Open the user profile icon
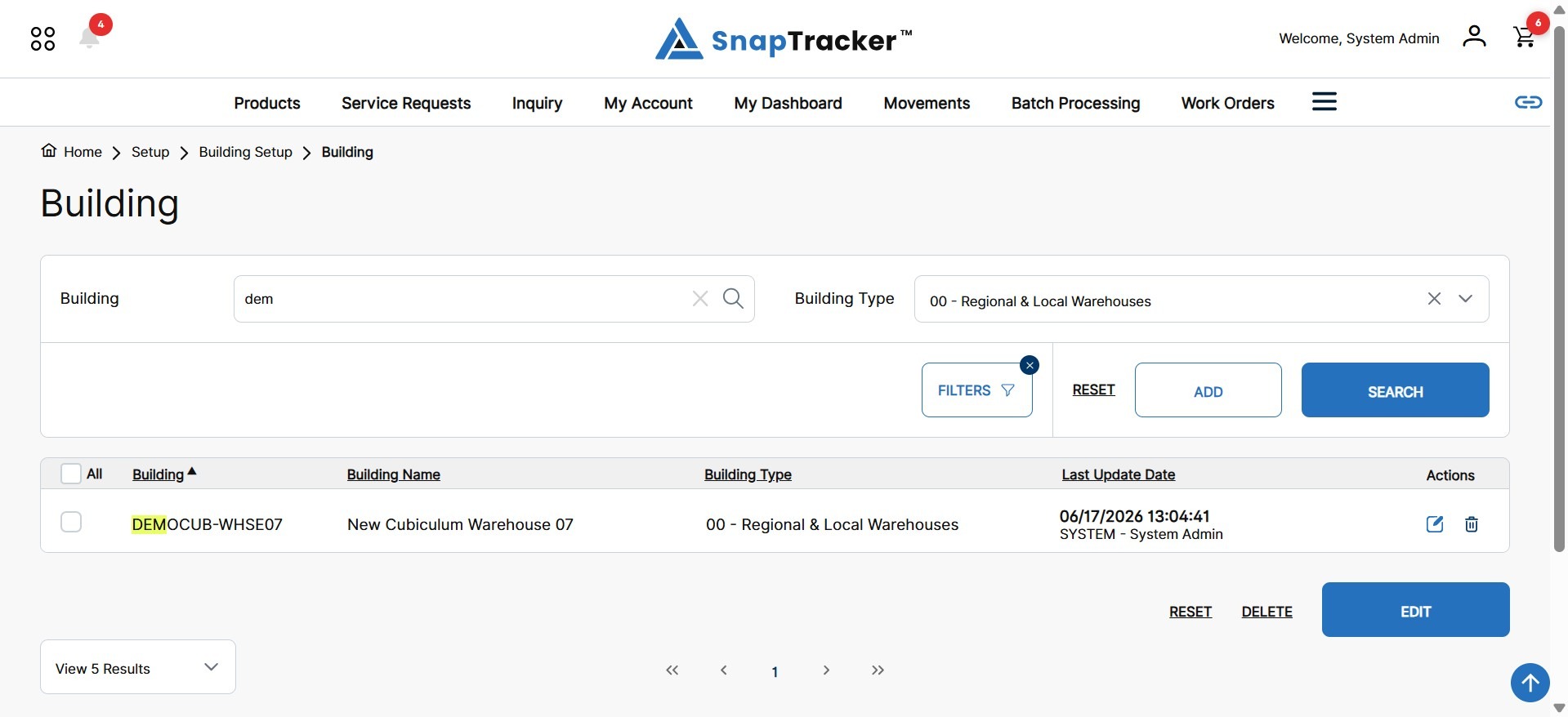The height and width of the screenshot is (717, 1568). coord(1474,36)
